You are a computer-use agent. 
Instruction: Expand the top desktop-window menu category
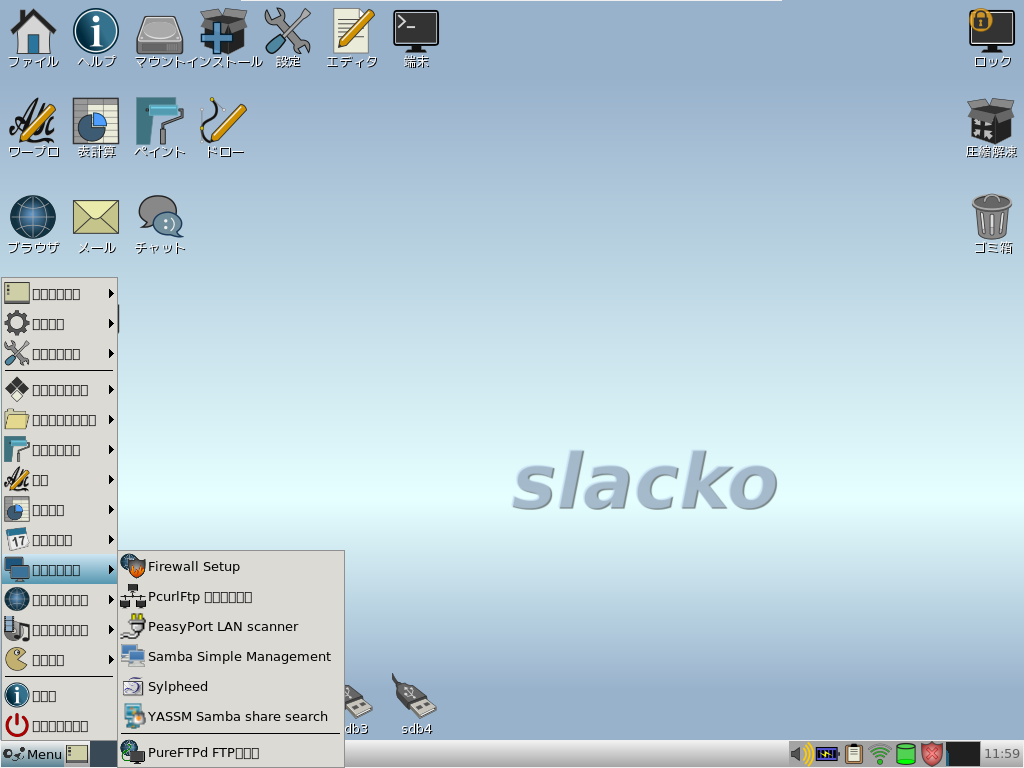coord(59,294)
